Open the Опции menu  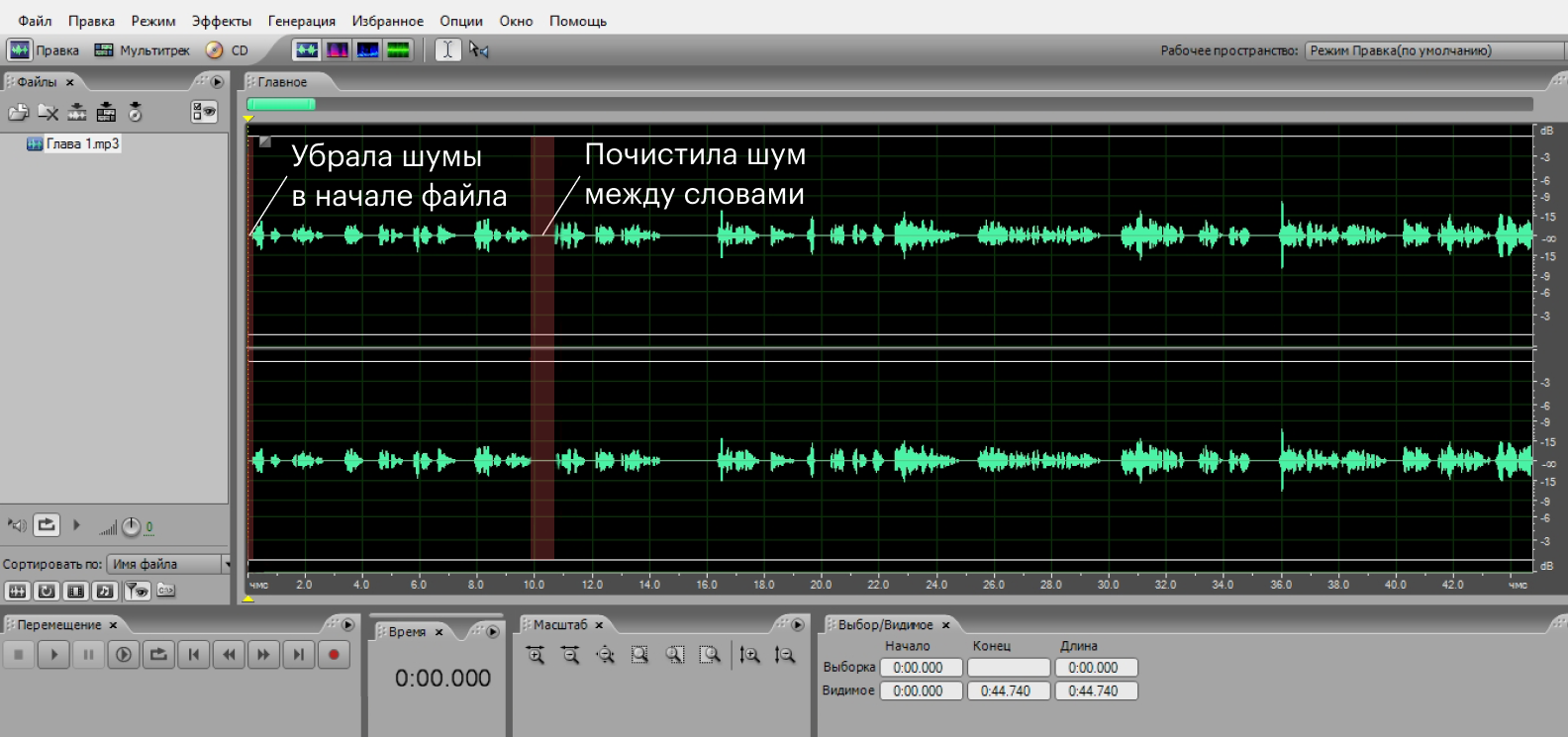tap(461, 21)
